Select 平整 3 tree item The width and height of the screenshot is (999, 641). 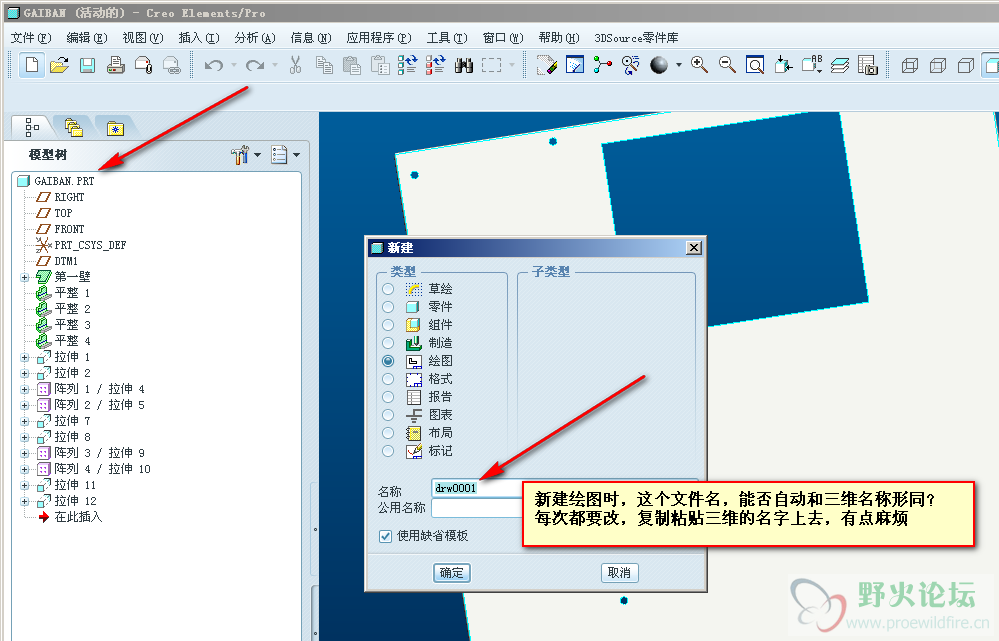pos(72,325)
